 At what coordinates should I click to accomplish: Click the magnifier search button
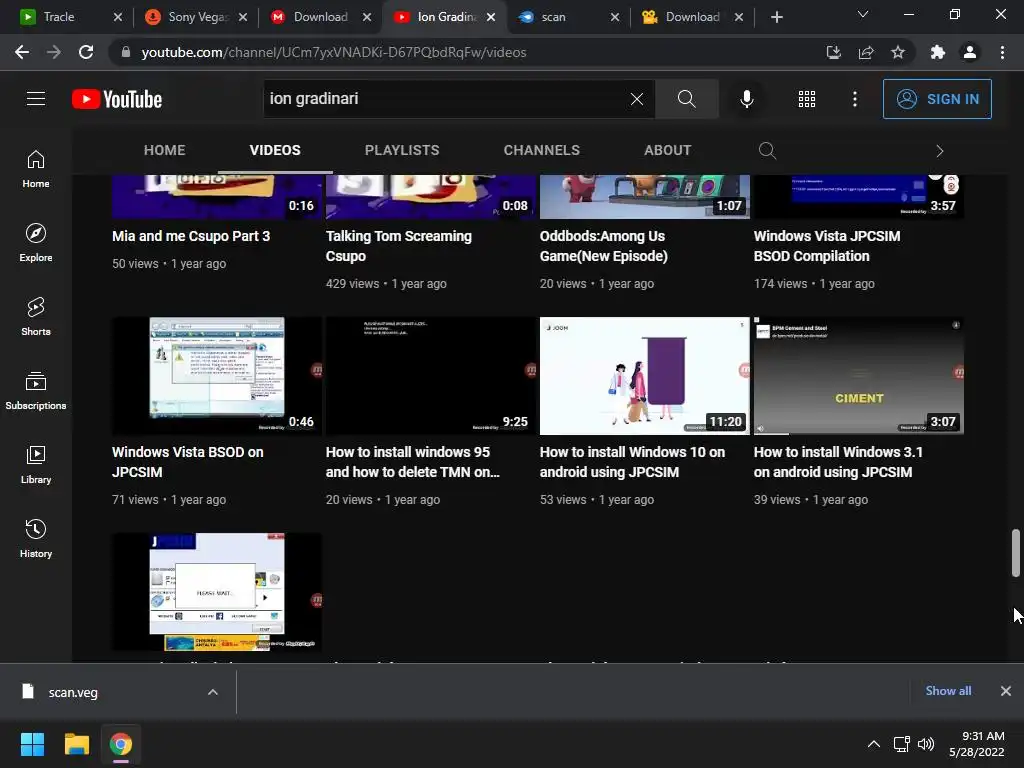[686, 99]
